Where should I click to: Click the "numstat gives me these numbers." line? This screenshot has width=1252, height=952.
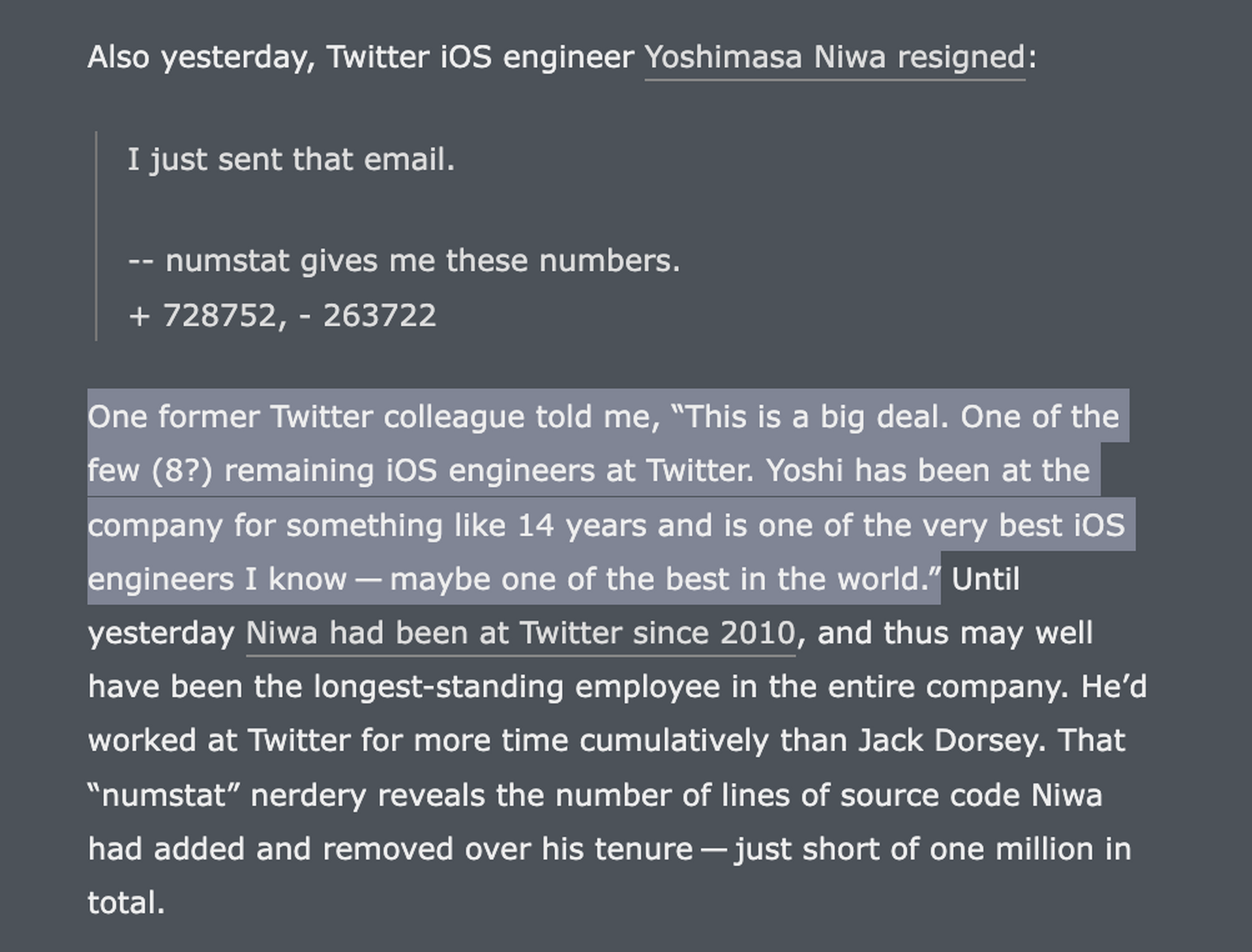tap(423, 261)
